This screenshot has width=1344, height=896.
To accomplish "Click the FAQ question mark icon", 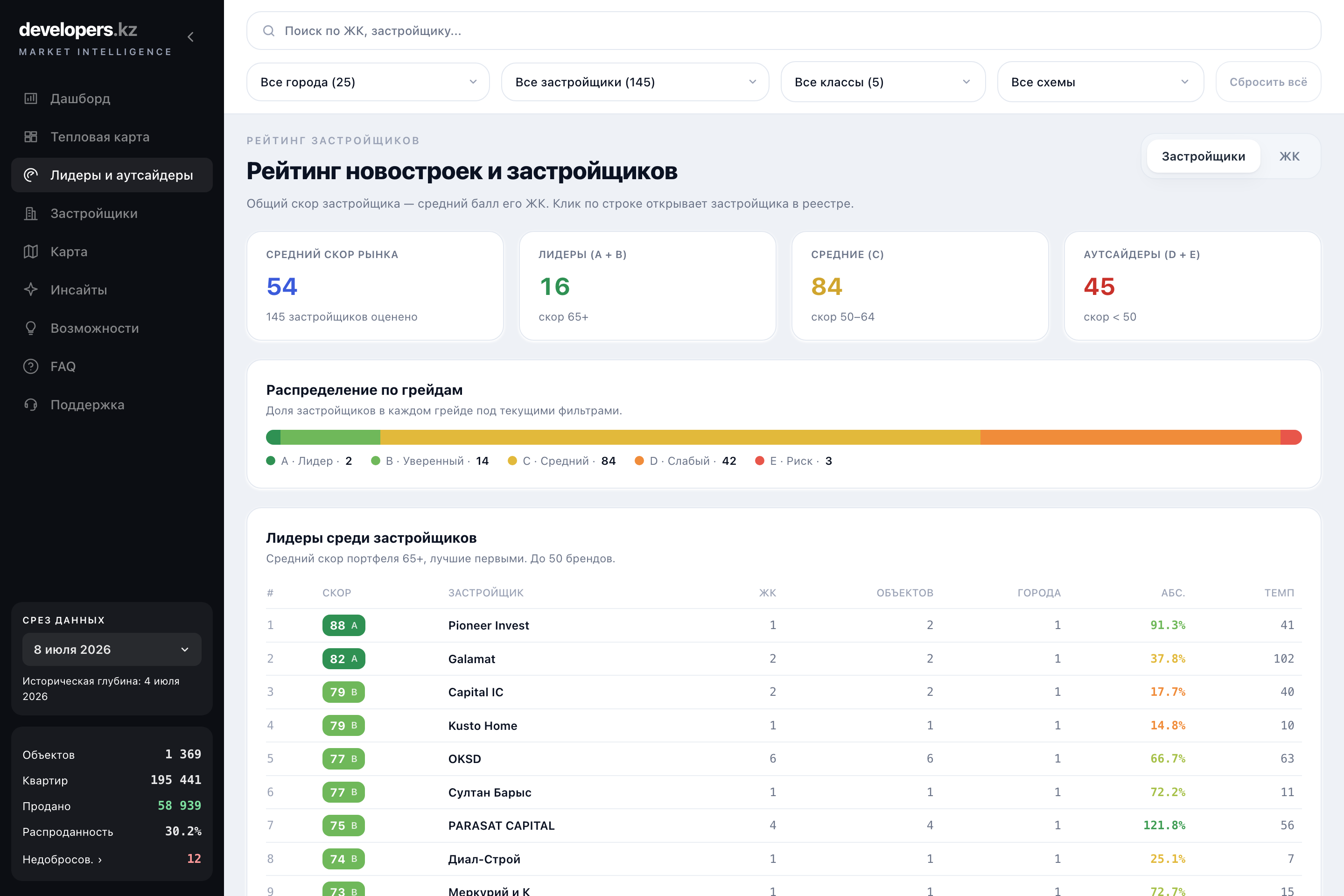I will click(31, 366).
